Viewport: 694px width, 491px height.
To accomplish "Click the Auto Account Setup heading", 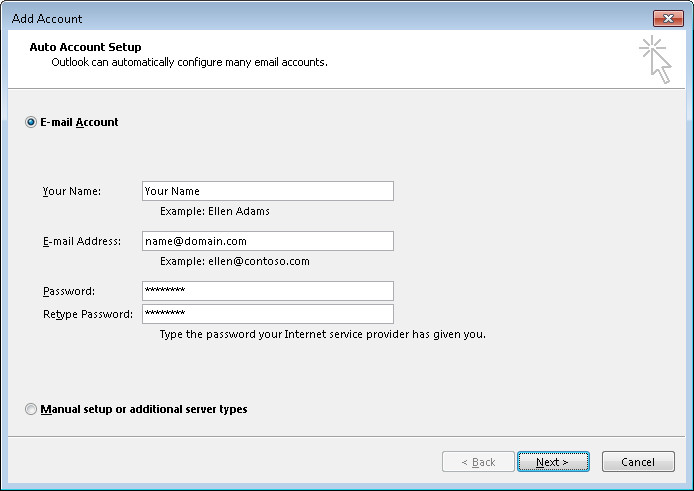I will click(x=85, y=47).
